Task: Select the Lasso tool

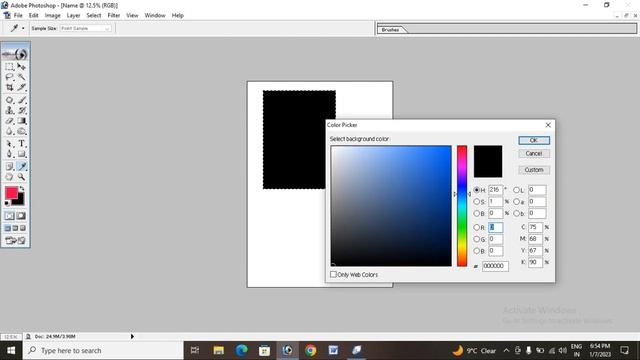Action: (9, 77)
